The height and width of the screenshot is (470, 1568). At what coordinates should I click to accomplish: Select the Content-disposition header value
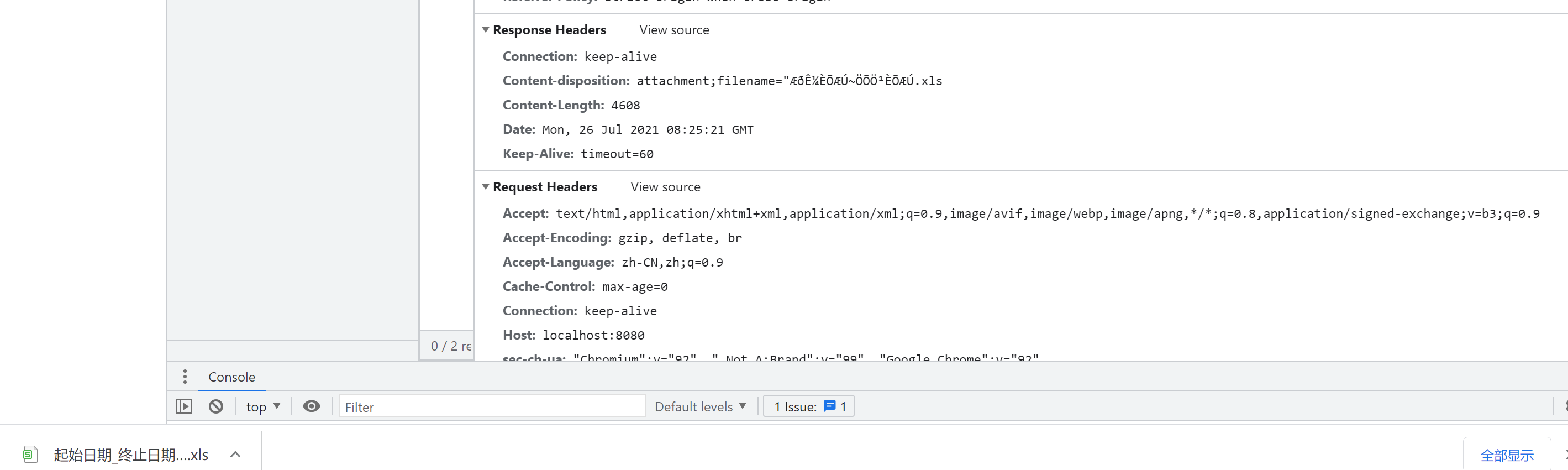click(789, 81)
